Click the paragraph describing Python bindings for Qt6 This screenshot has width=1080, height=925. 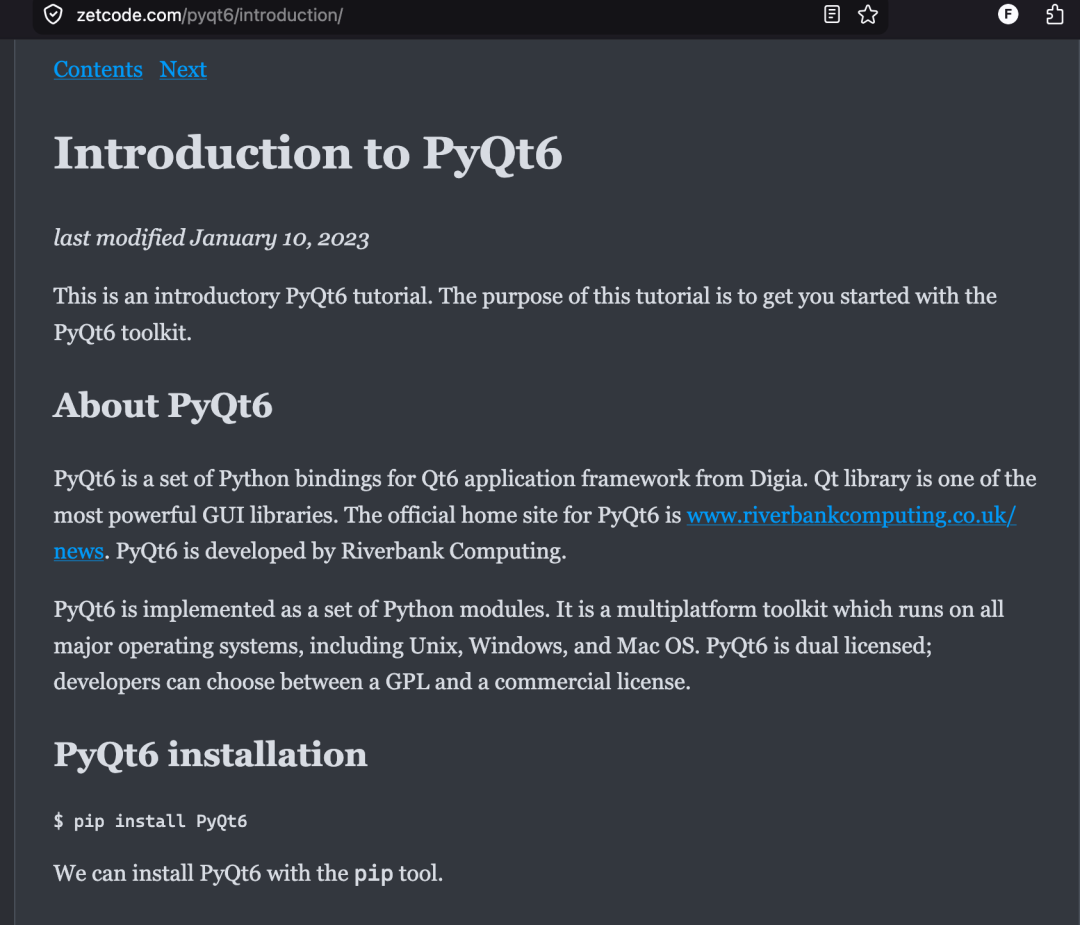(x=545, y=515)
